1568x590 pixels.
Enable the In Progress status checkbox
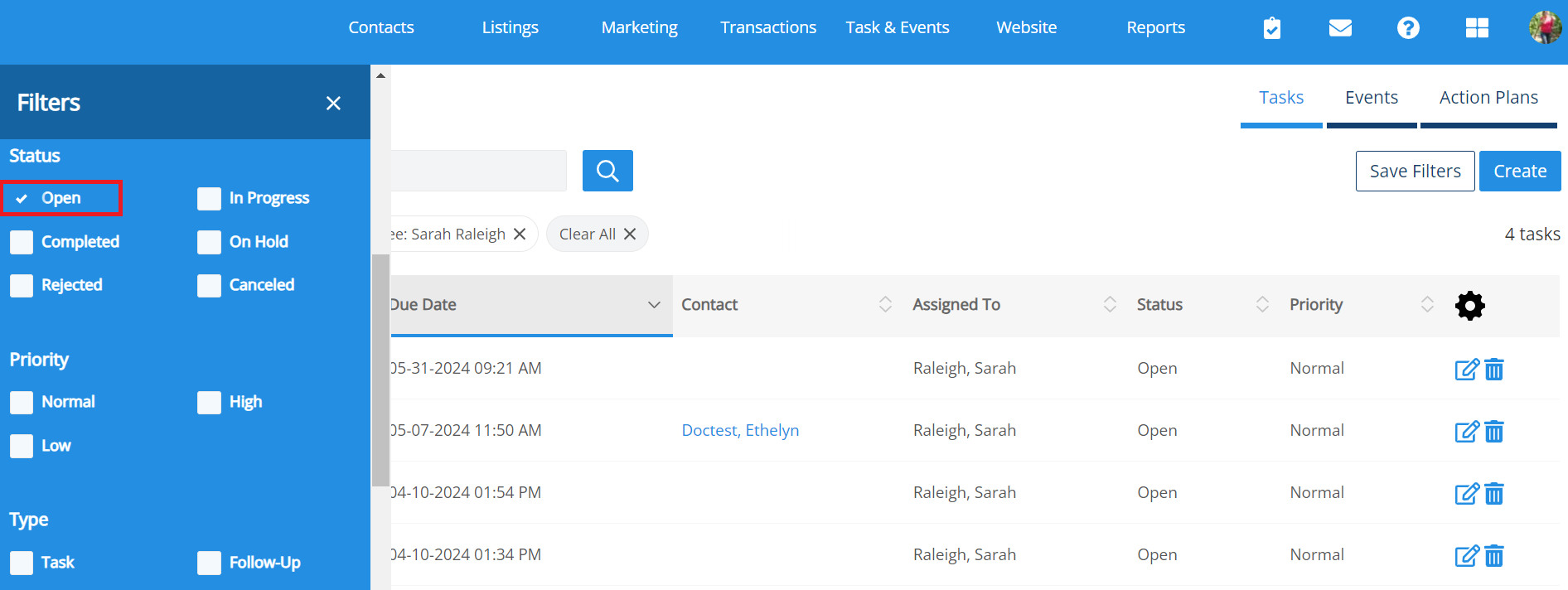[x=209, y=199]
